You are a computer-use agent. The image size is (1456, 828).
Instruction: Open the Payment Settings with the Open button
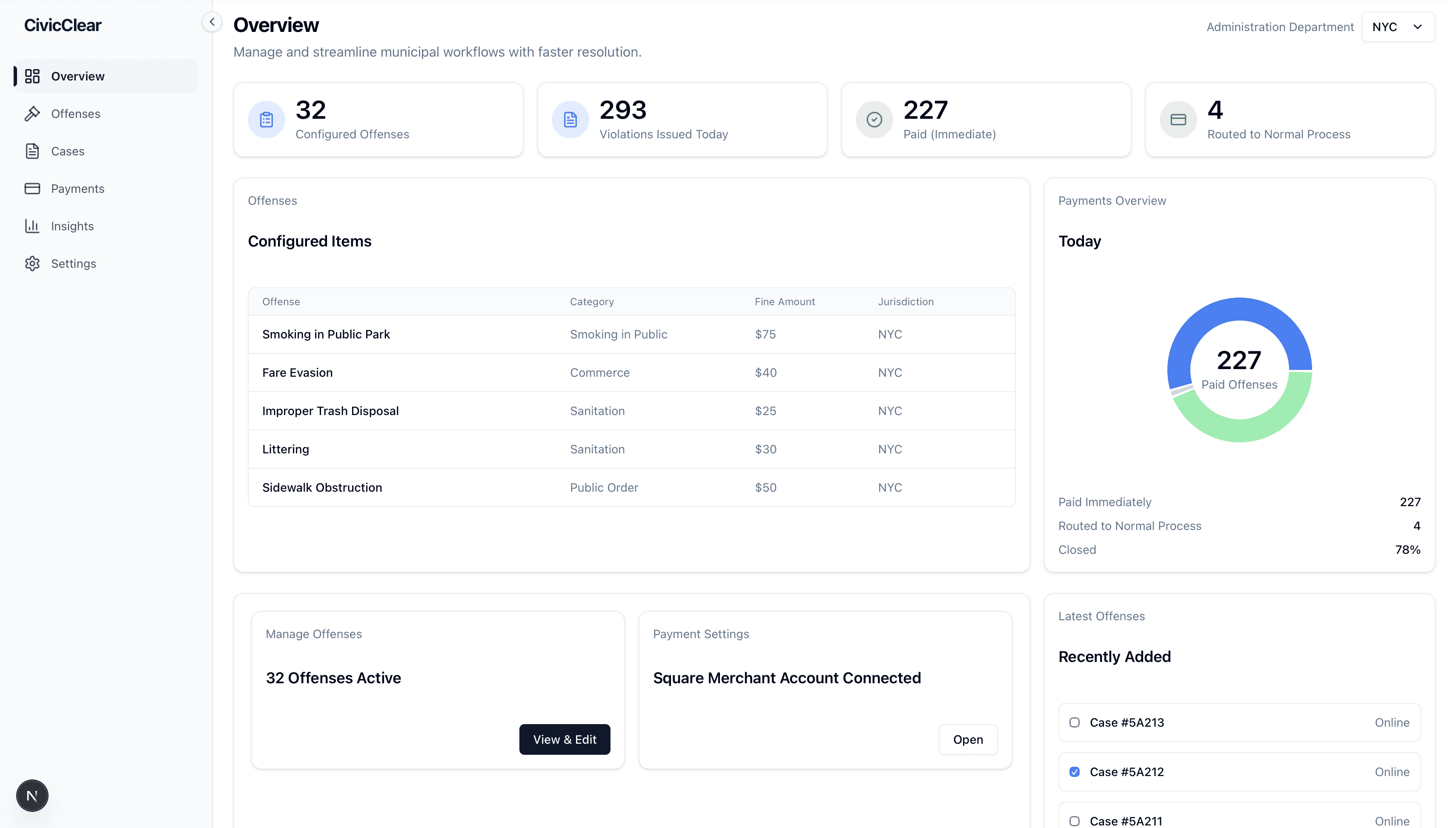coord(968,739)
